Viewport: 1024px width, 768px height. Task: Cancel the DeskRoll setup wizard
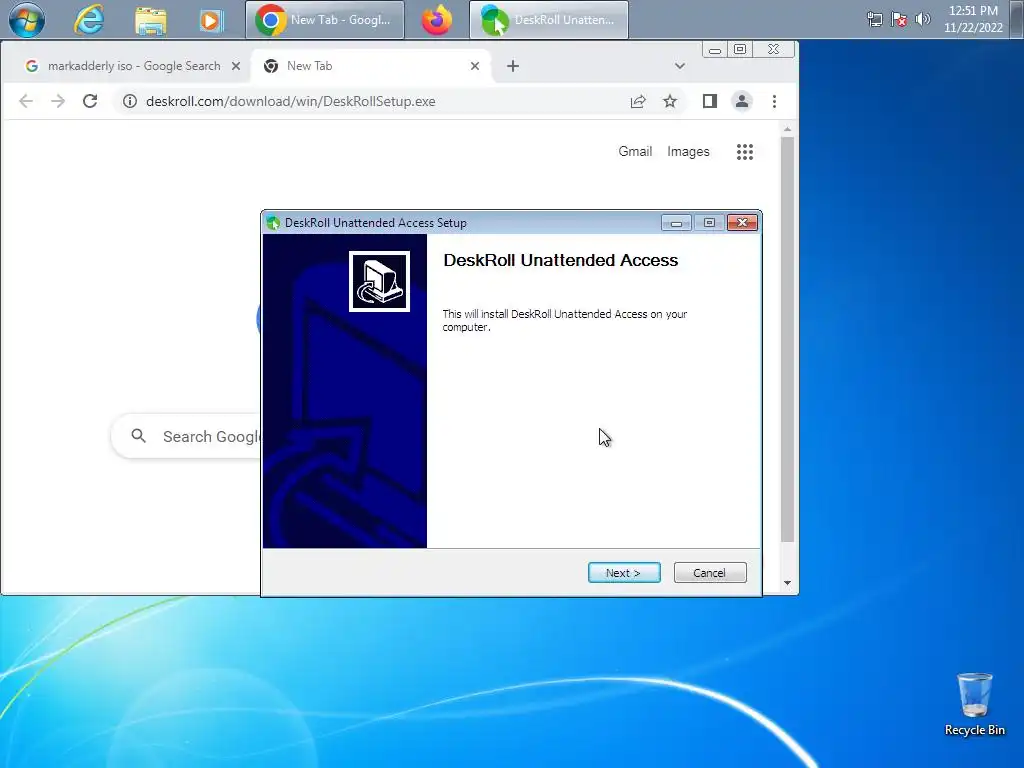tap(710, 573)
